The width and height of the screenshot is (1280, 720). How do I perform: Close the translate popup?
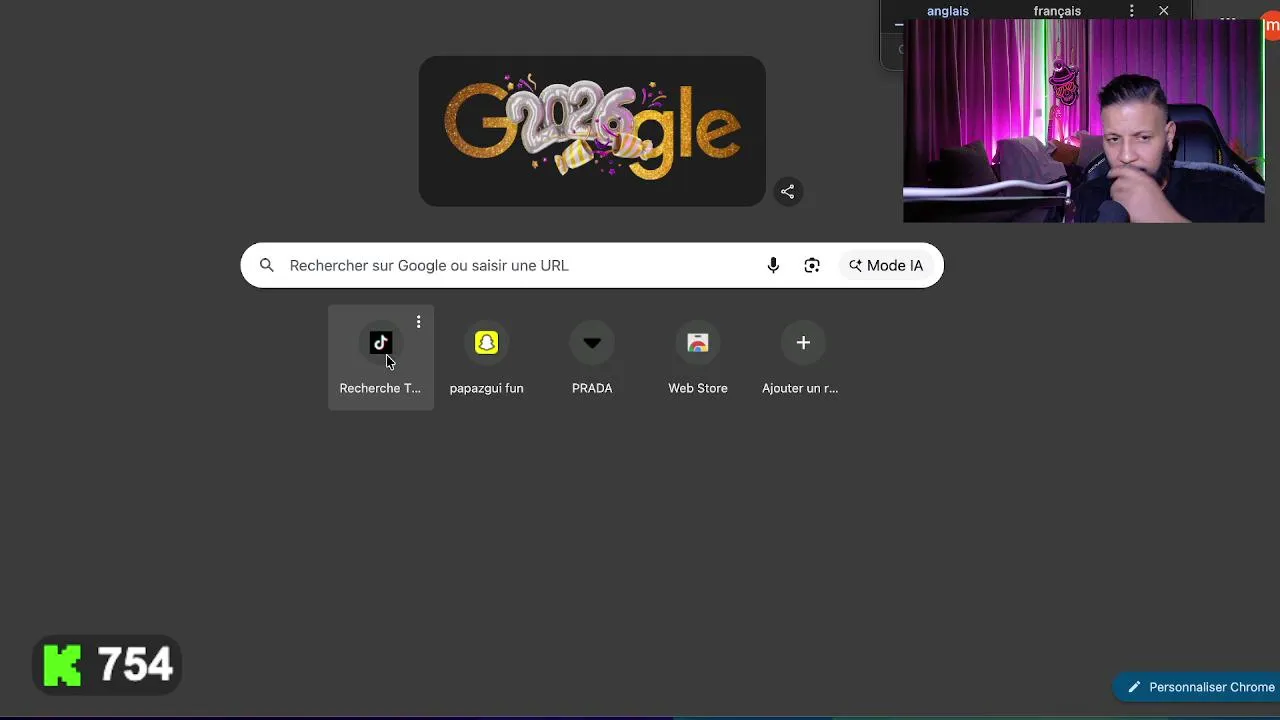point(1164,10)
